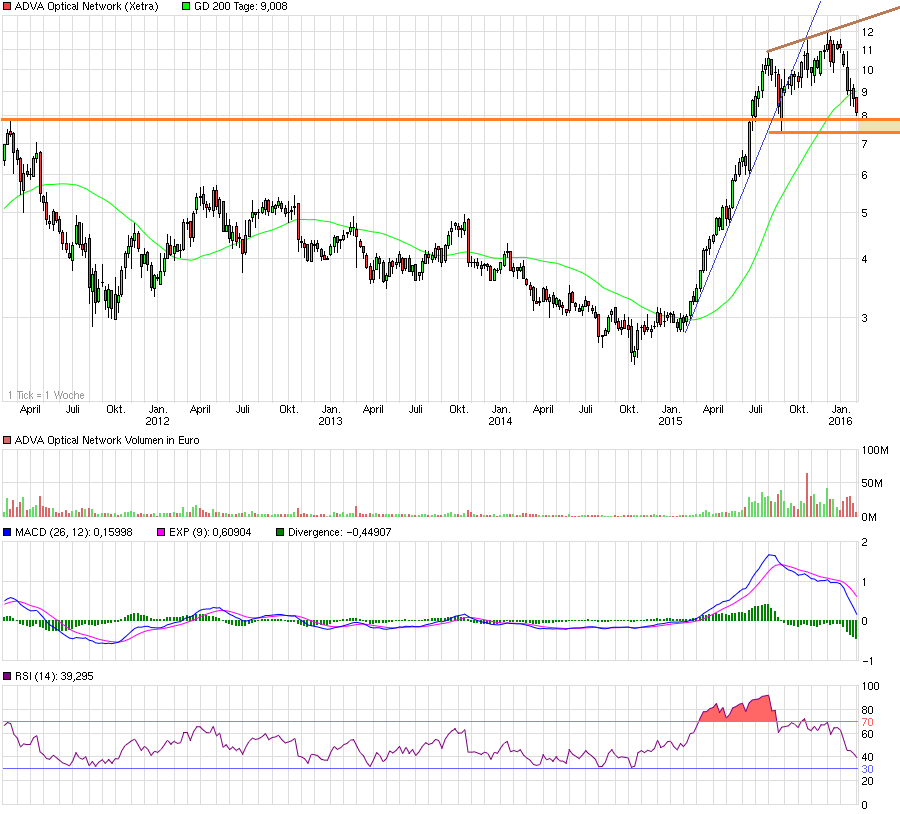Select the Jan. 2016 axis label
The image size is (900, 814).
(843, 415)
